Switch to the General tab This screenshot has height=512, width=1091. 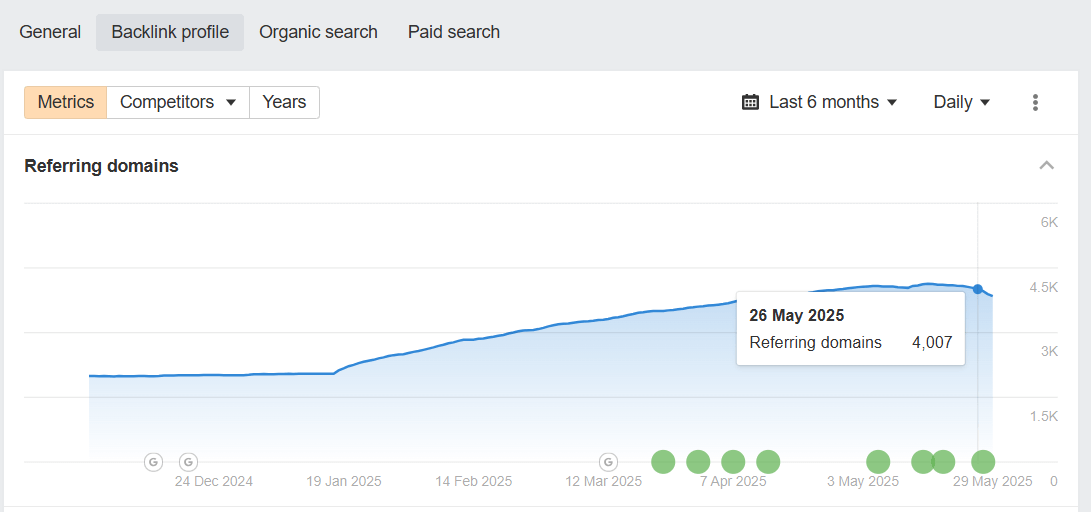50,32
